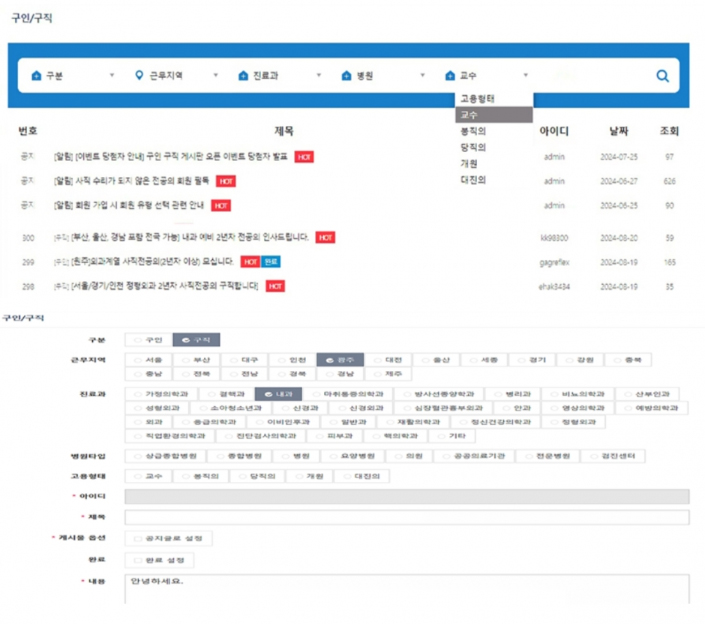Pick 봉직의 from the open dropdown list

coord(473,131)
